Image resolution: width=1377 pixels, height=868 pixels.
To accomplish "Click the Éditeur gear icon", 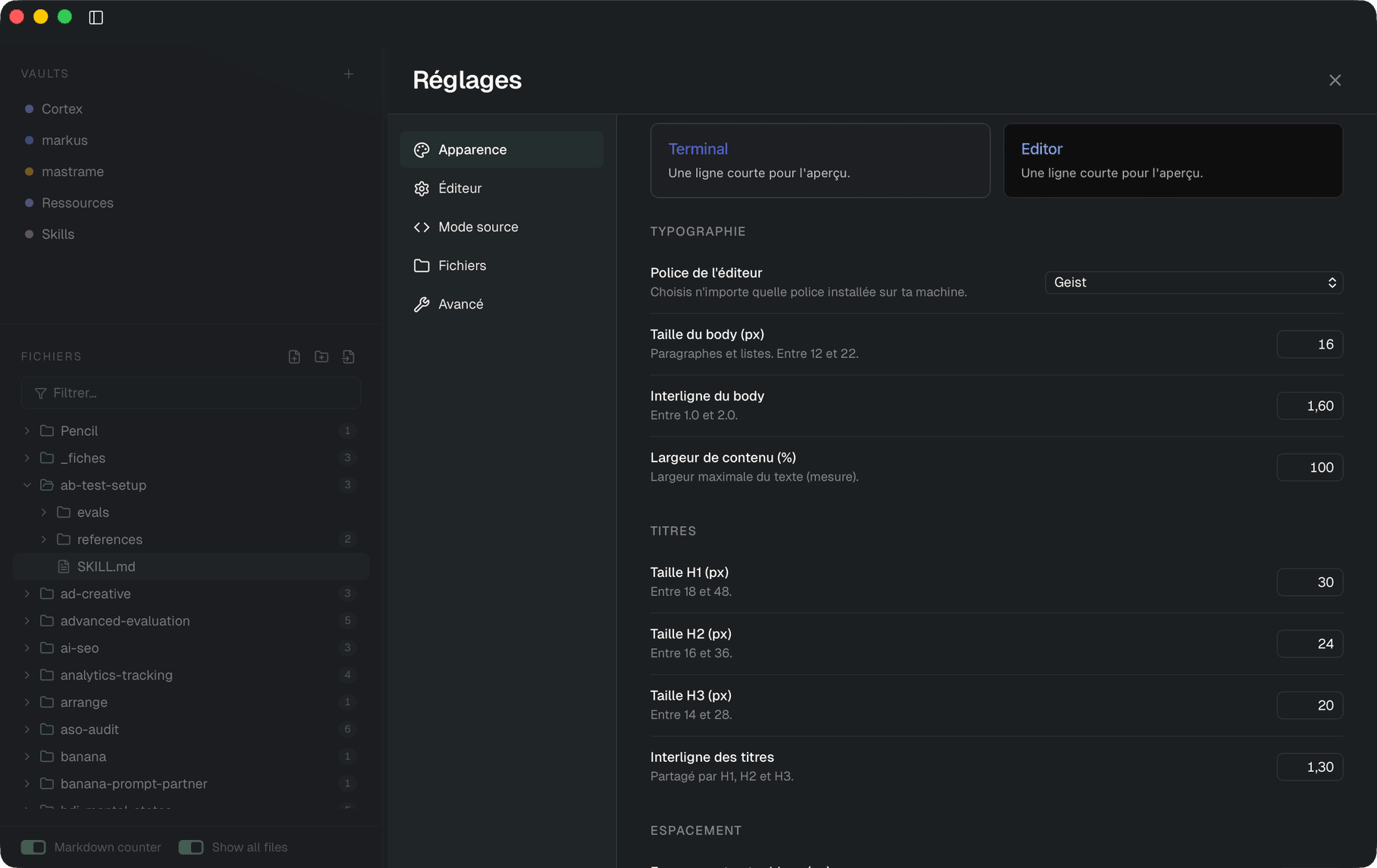I will coord(422,189).
